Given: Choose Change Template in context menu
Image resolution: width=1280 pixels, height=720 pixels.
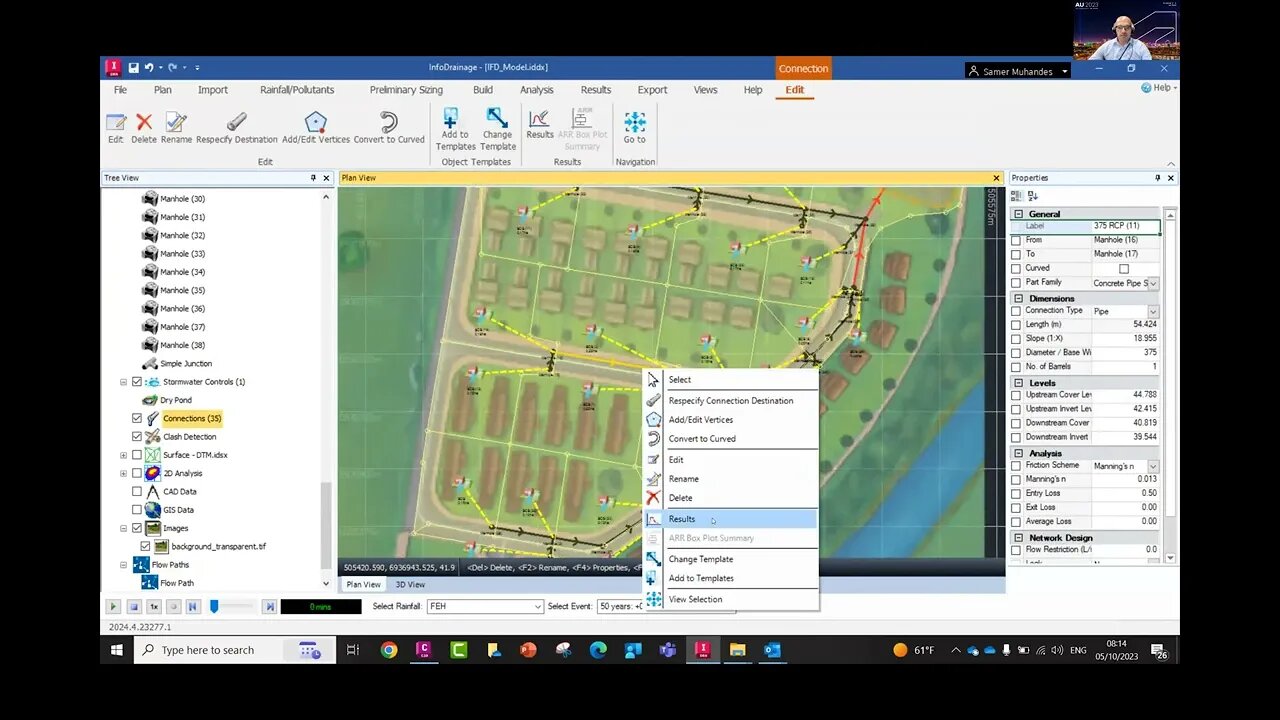Looking at the screenshot, I should click(x=731, y=559).
